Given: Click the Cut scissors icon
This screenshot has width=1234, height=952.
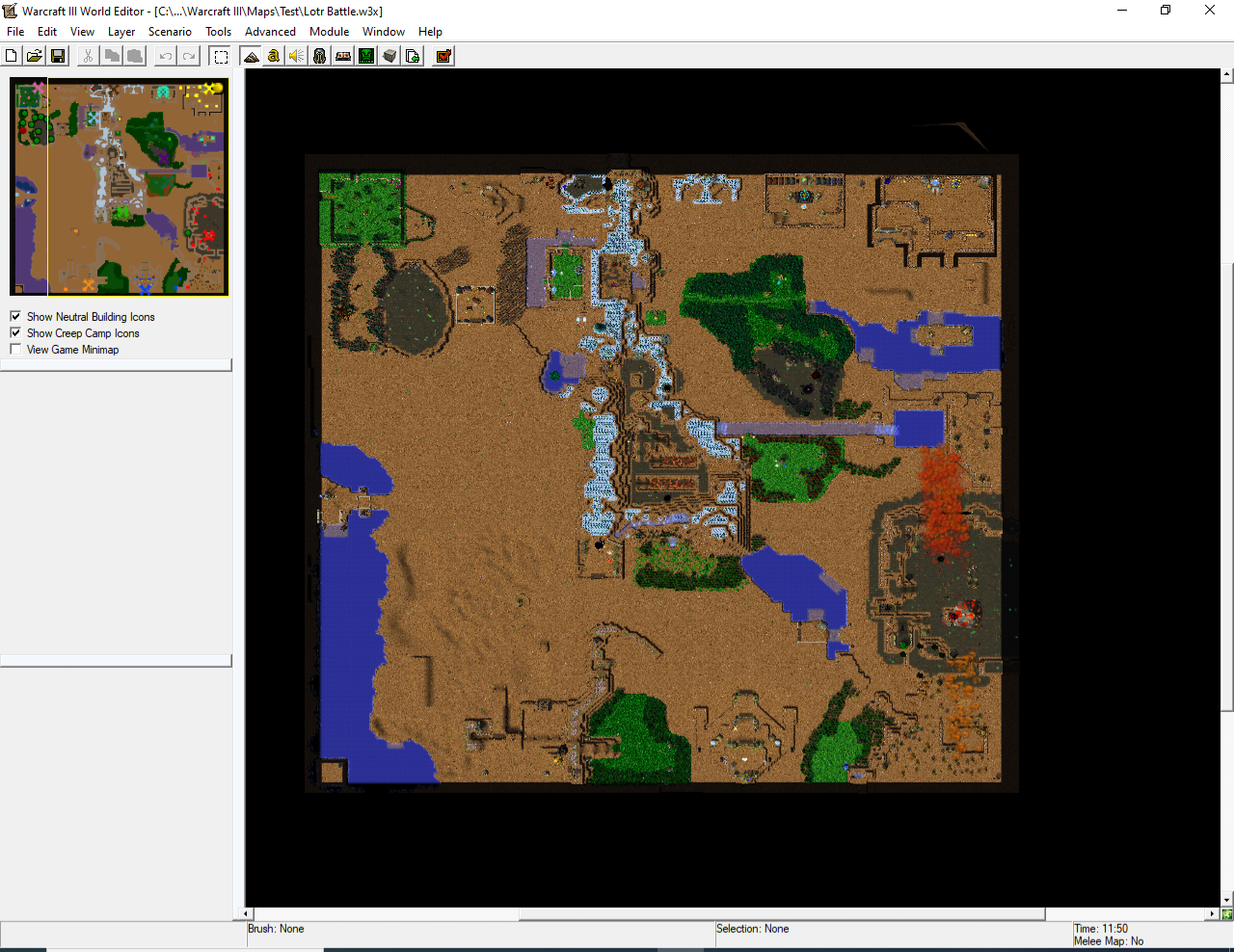Looking at the screenshot, I should click(x=88, y=56).
